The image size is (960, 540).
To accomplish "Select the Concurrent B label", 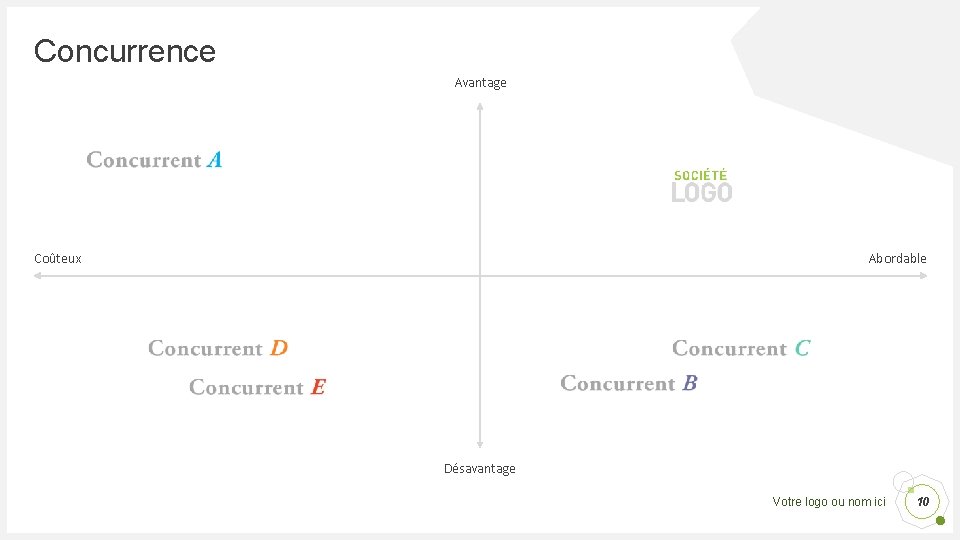I will (628, 384).
